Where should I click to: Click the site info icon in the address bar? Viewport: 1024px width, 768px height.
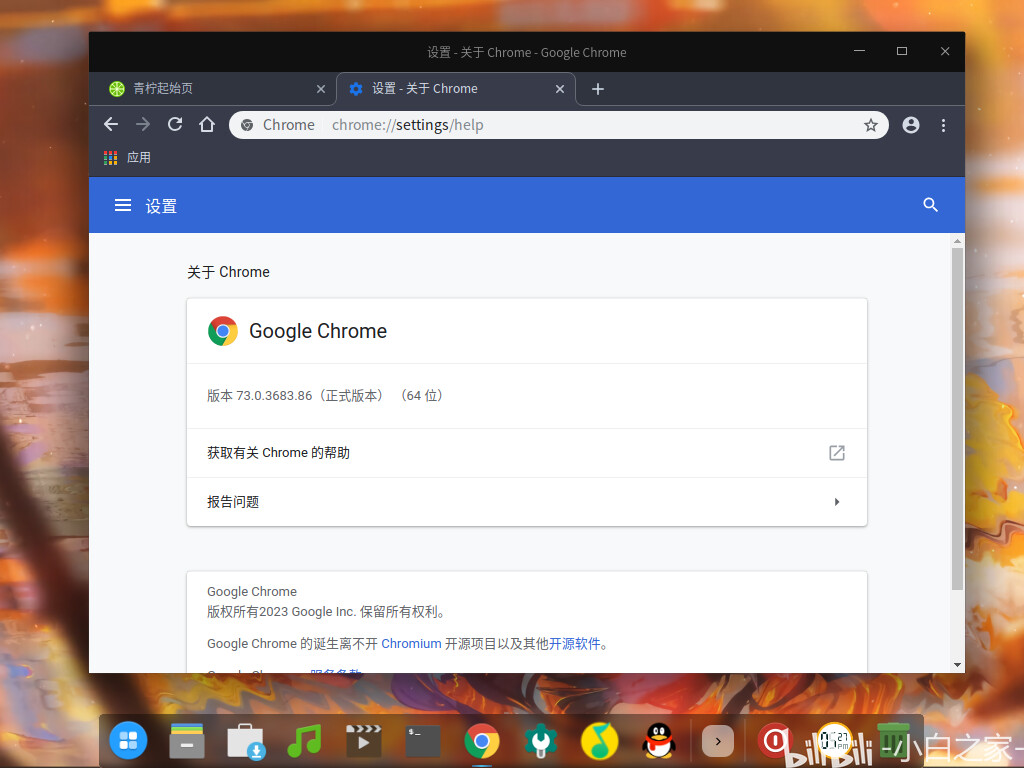[247, 125]
